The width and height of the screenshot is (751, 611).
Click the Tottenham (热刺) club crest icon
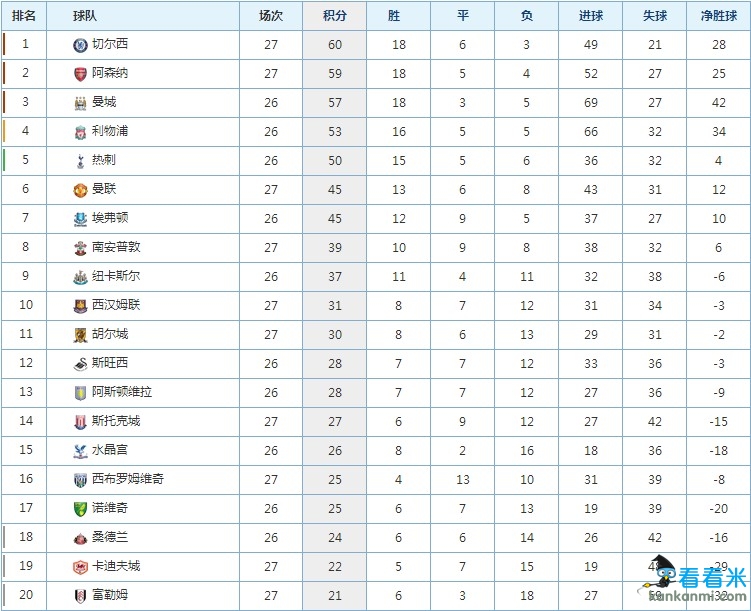[80, 161]
